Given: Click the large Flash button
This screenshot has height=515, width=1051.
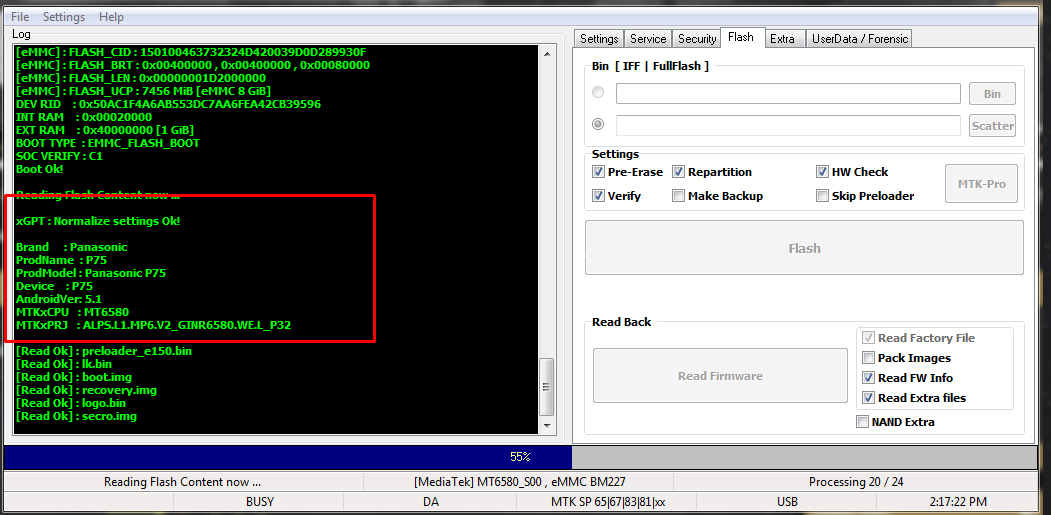Looking at the screenshot, I should (x=804, y=248).
